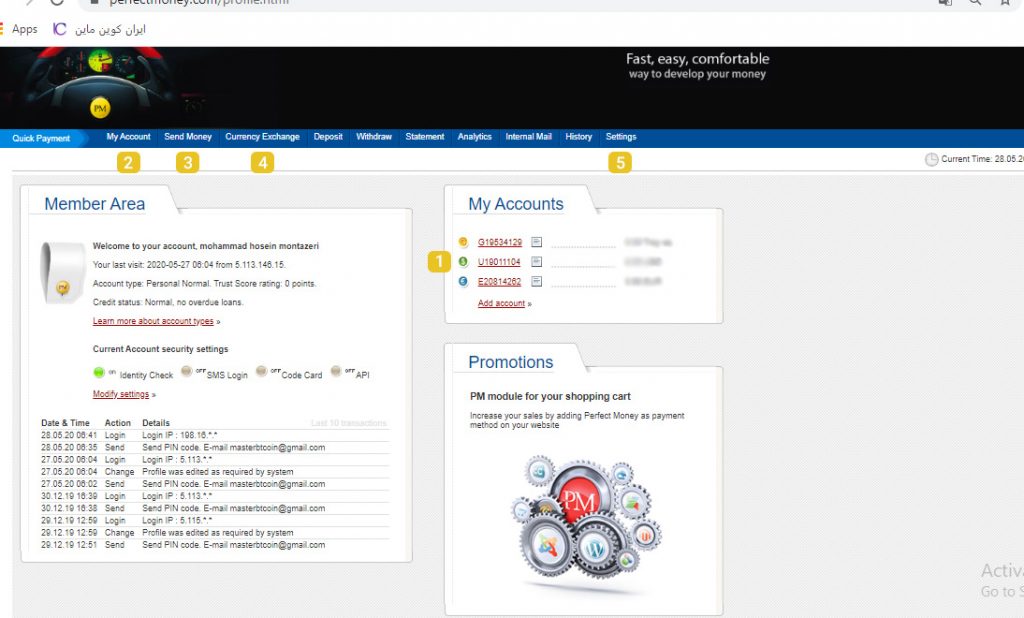Toggle the green Identity Check indicator
Image resolution: width=1024 pixels, height=618 pixels.
[x=99, y=372]
